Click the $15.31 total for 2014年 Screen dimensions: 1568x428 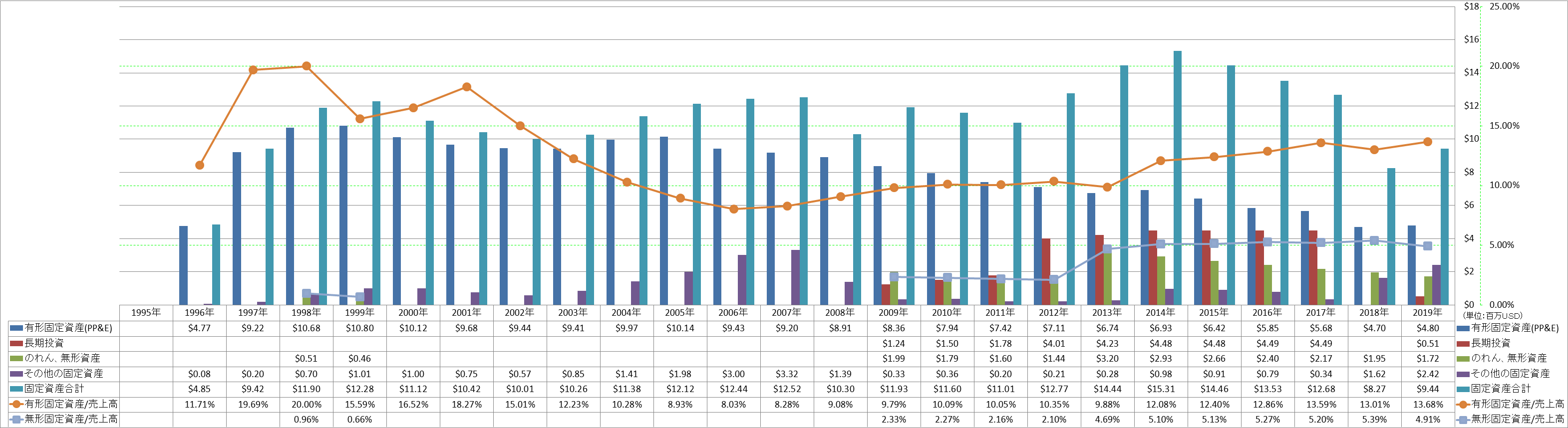click(1161, 389)
